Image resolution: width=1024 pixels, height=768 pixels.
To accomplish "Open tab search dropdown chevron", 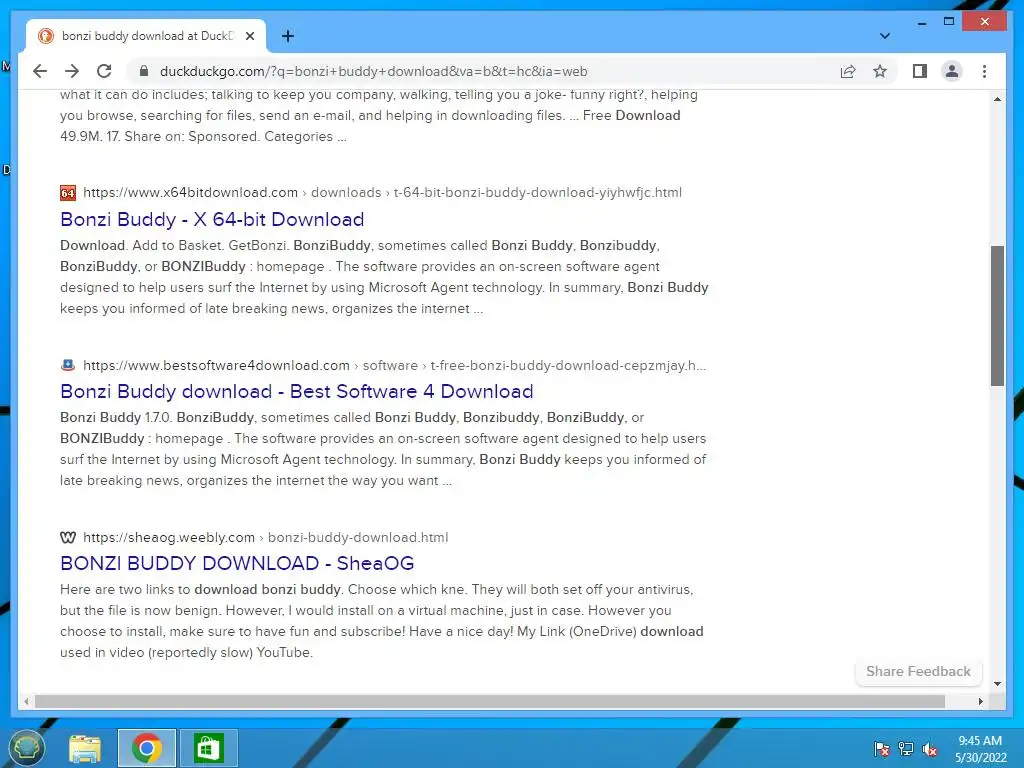I will pyautogui.click(x=884, y=36).
